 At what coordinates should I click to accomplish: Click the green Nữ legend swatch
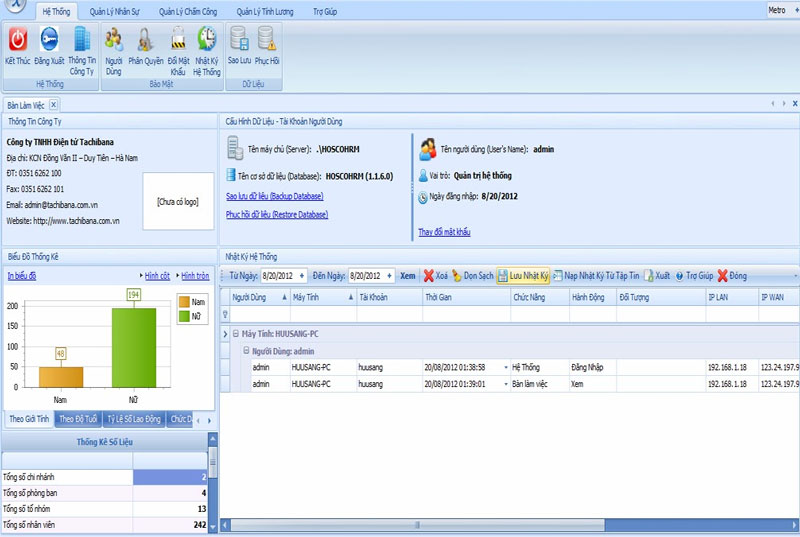pos(183,316)
